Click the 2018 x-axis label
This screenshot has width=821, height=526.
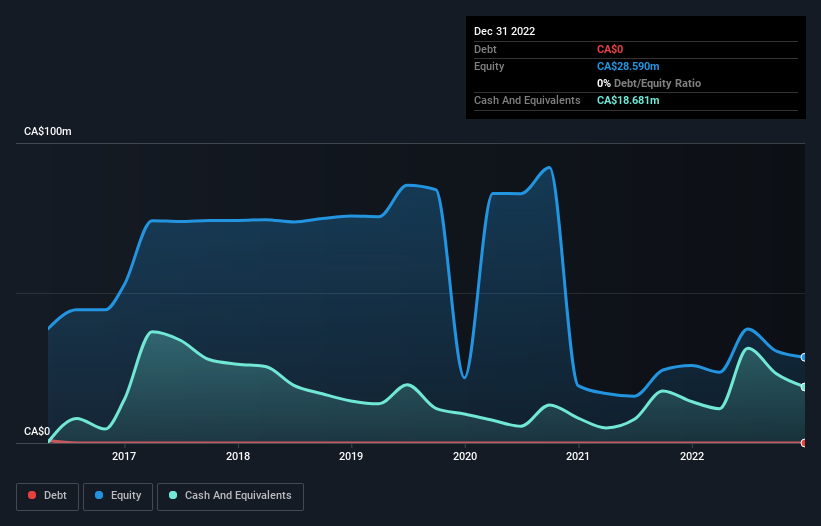(x=238, y=456)
